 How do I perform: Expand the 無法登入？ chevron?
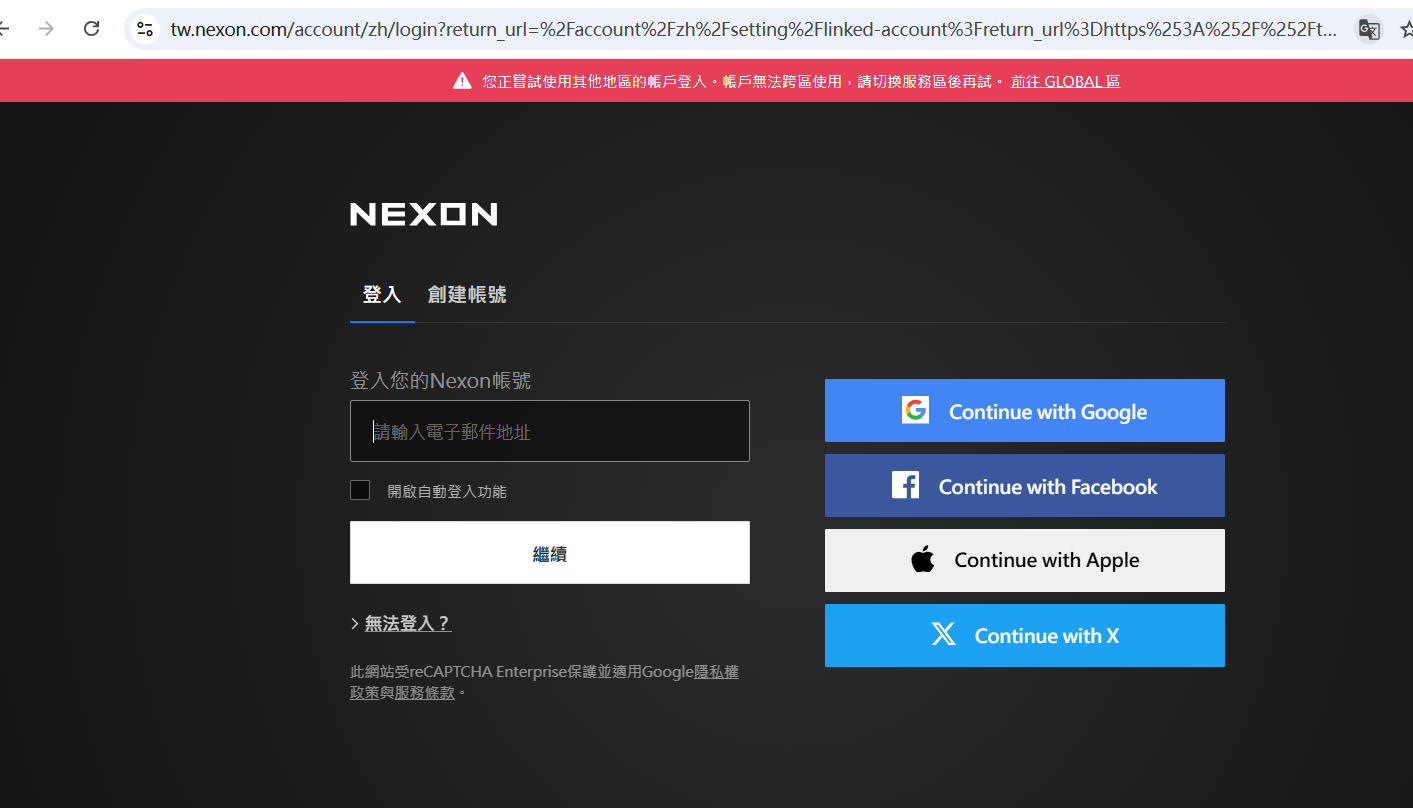[x=355, y=624]
